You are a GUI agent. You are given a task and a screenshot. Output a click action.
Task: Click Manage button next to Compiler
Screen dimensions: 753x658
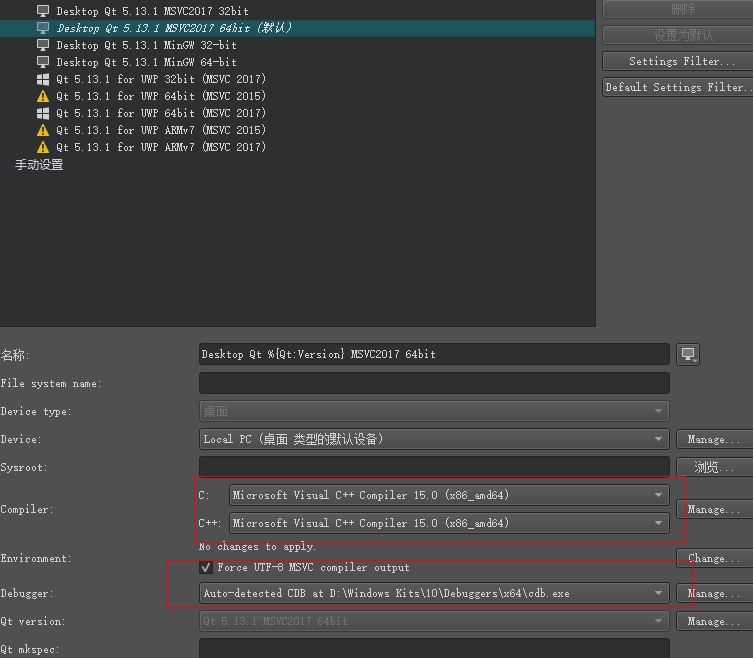point(715,509)
